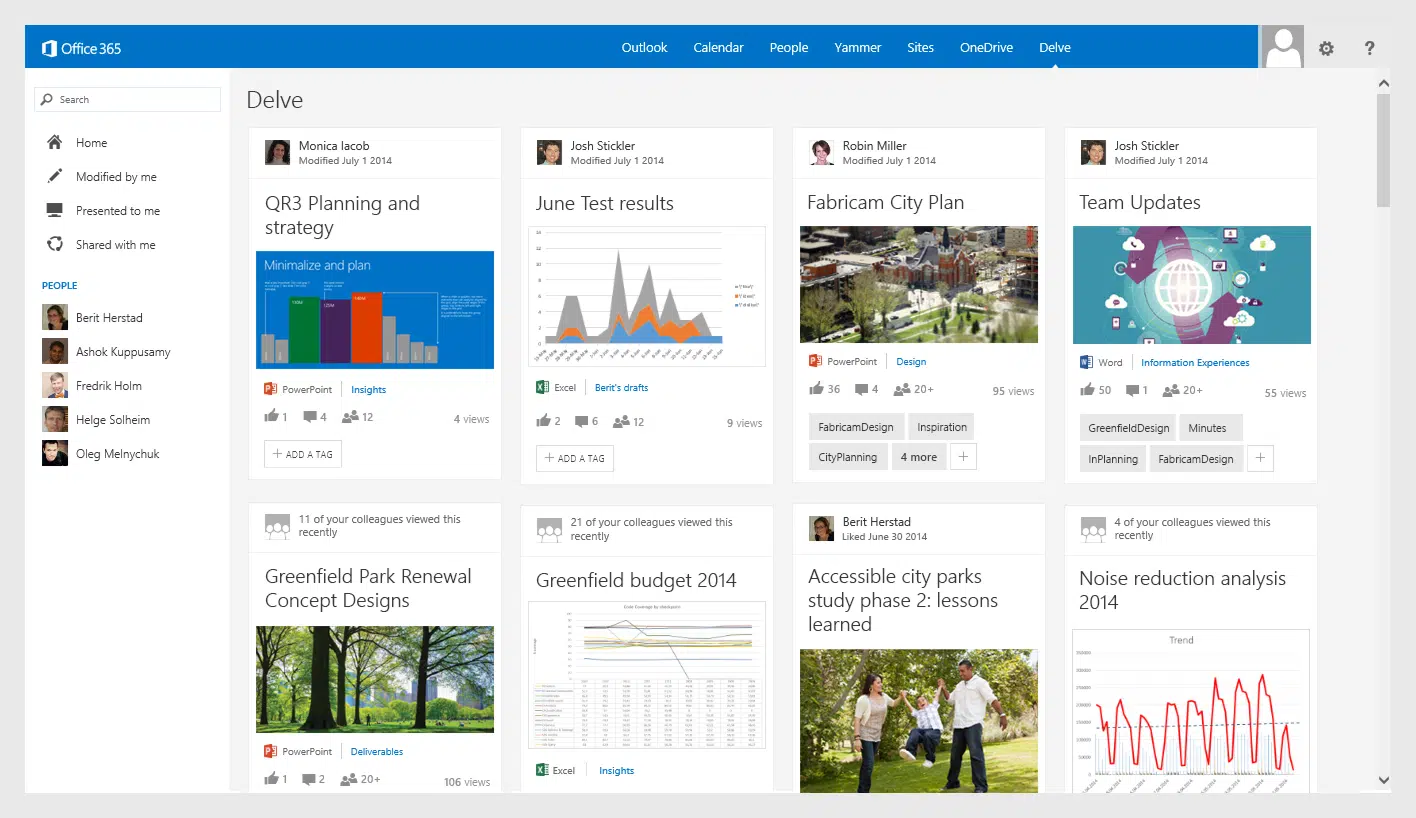Click the Office 365 logo

click(82, 48)
